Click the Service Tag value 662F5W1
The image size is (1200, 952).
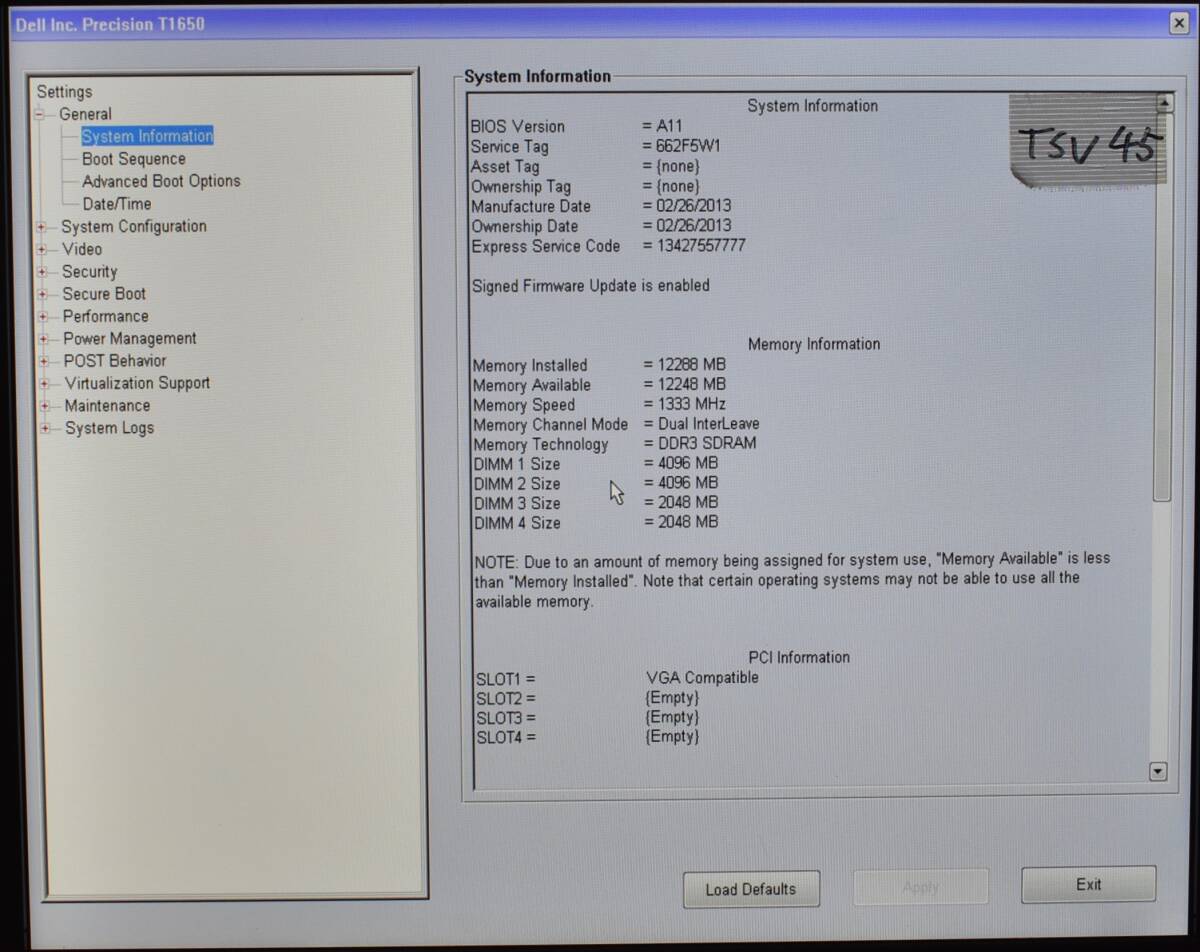coord(687,146)
